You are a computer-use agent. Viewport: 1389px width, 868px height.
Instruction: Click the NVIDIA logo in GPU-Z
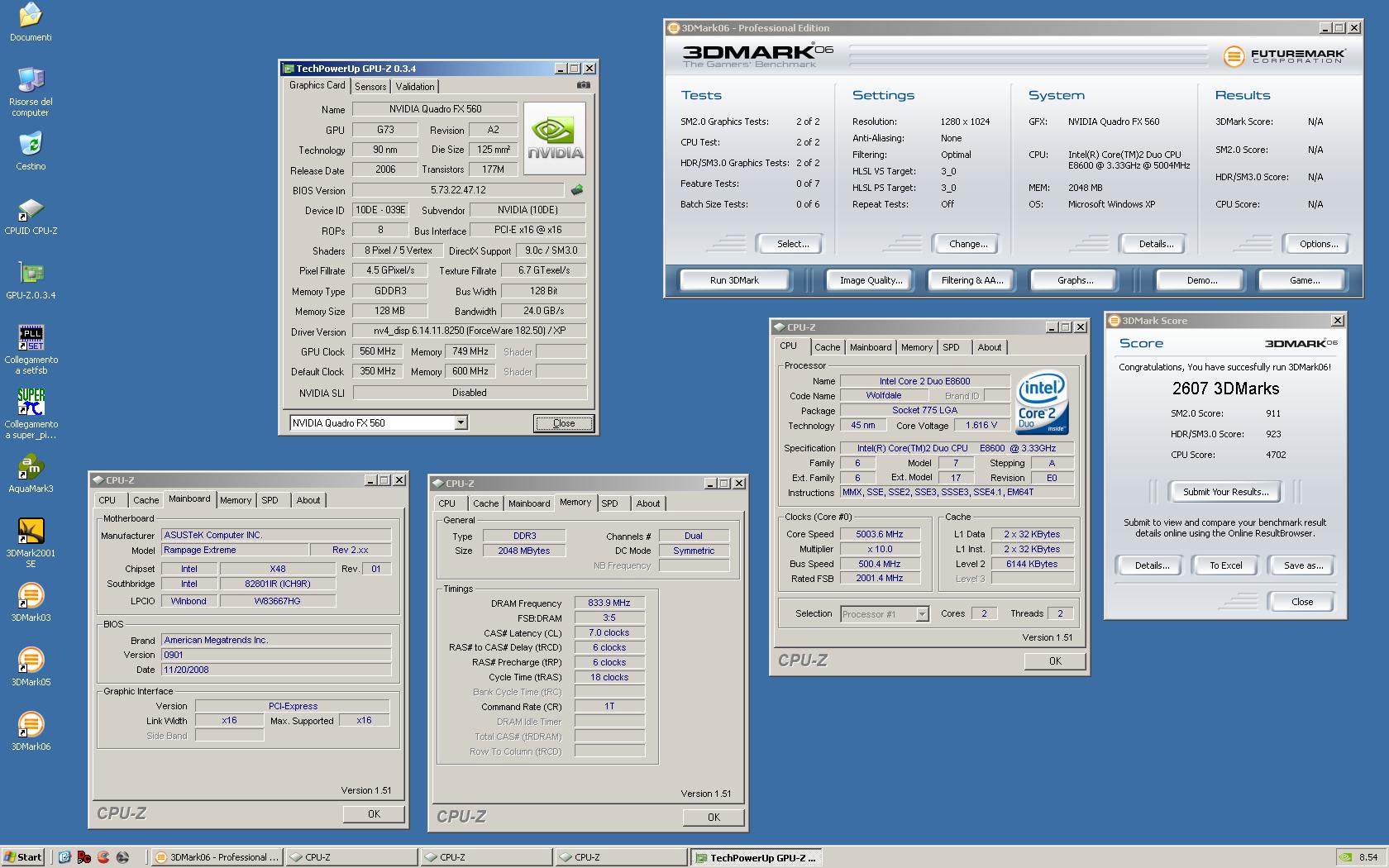[555, 138]
